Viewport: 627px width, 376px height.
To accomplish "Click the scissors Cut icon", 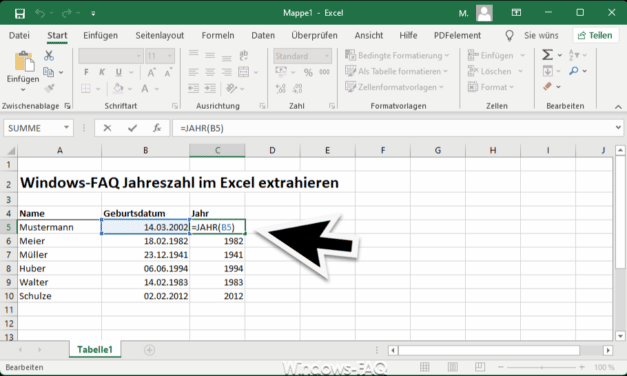I will click(x=49, y=55).
